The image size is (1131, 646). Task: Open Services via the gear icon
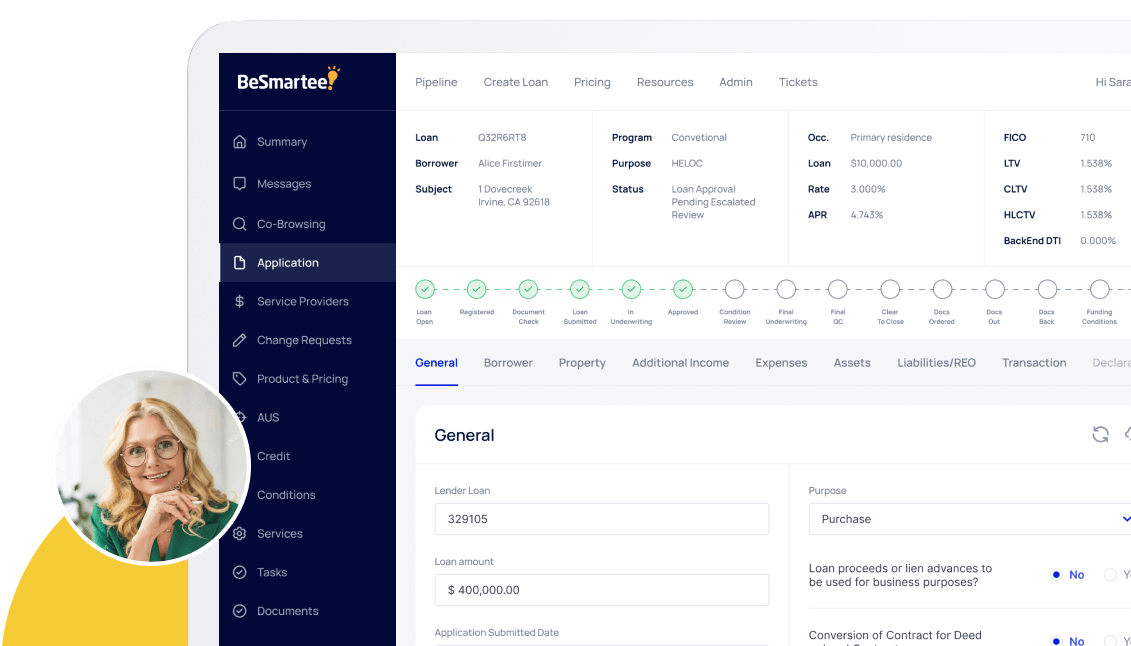click(x=239, y=534)
